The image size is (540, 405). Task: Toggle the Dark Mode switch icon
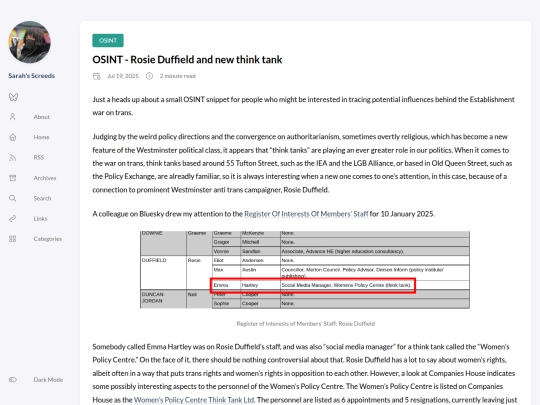pos(13,380)
